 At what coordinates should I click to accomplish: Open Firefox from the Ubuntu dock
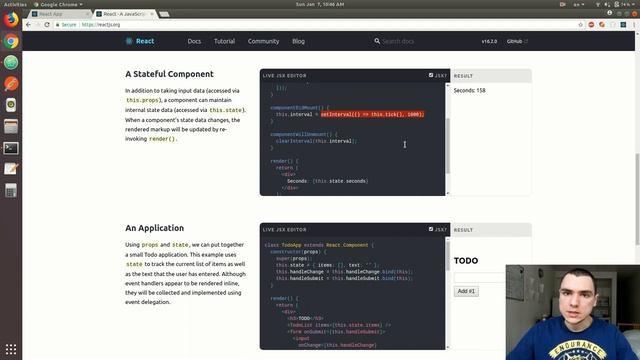point(11,20)
